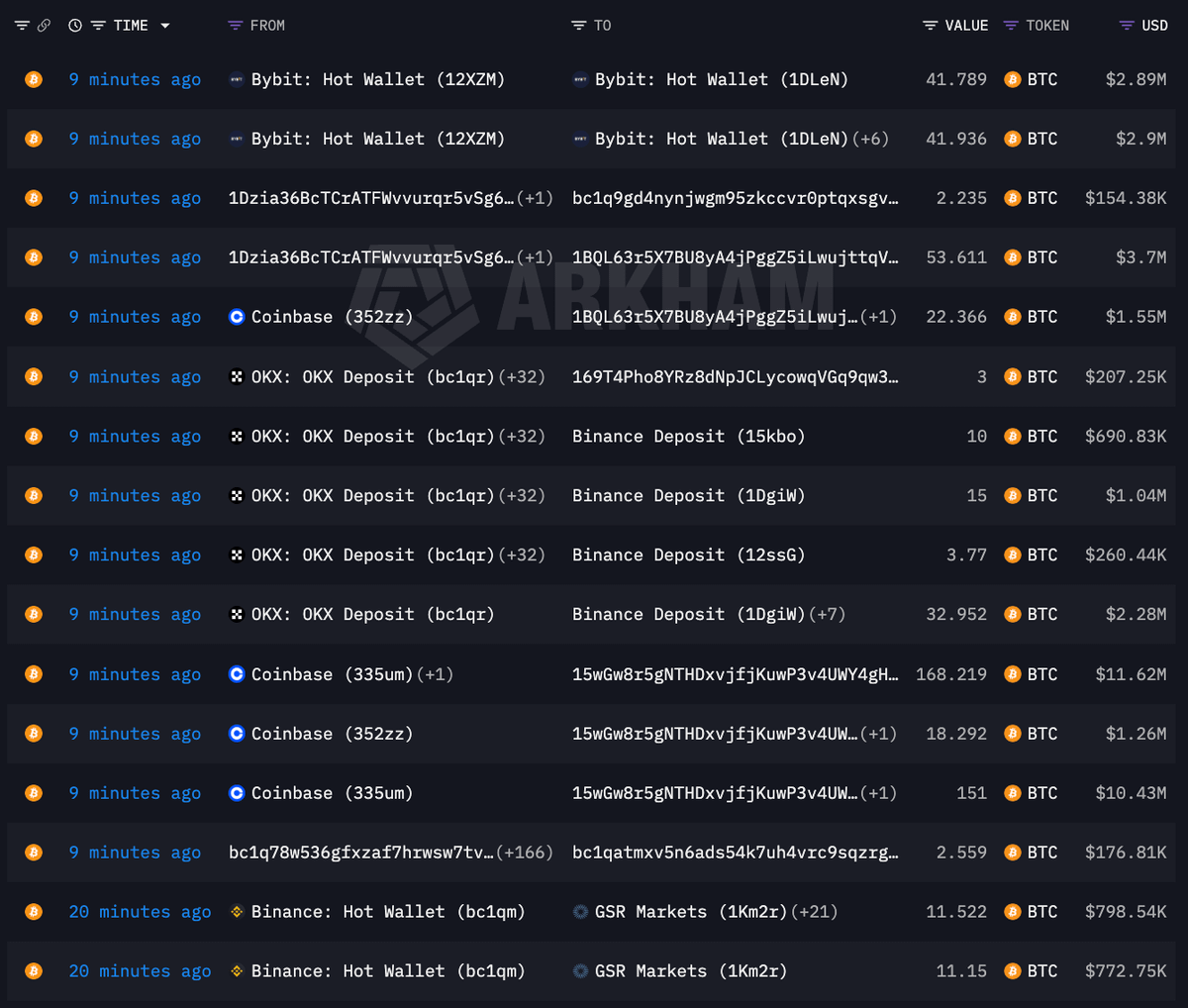Expand (+32) badge on the 10 BTC OKX row
This screenshot has width=1188, height=1008.
tap(521, 436)
